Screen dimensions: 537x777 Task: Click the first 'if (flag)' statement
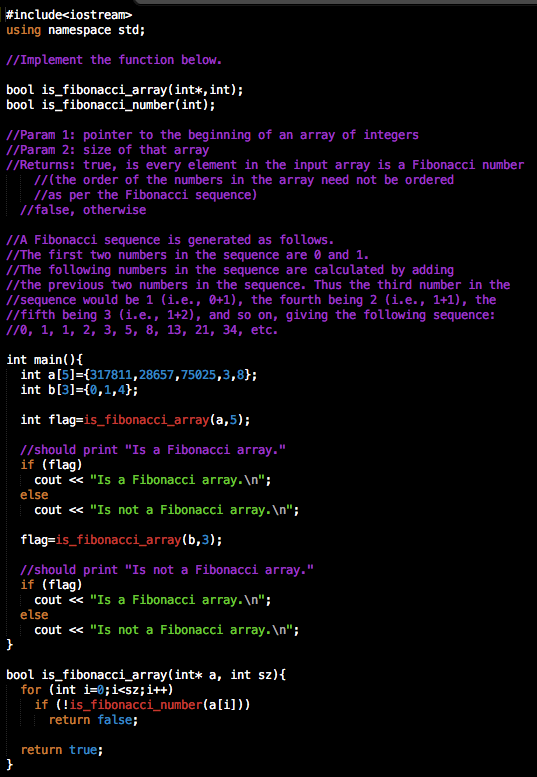click(52, 465)
